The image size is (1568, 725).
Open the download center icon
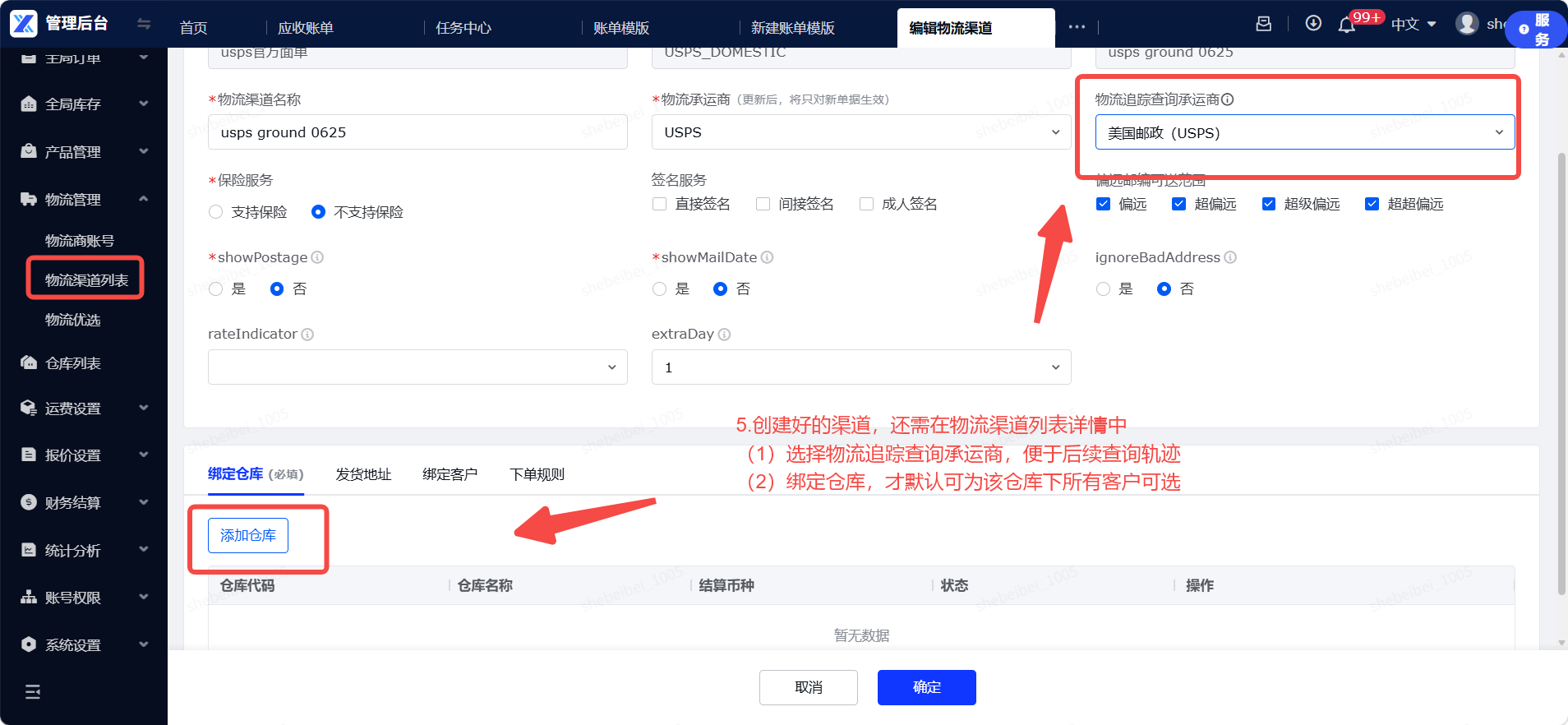pyautogui.click(x=1313, y=24)
